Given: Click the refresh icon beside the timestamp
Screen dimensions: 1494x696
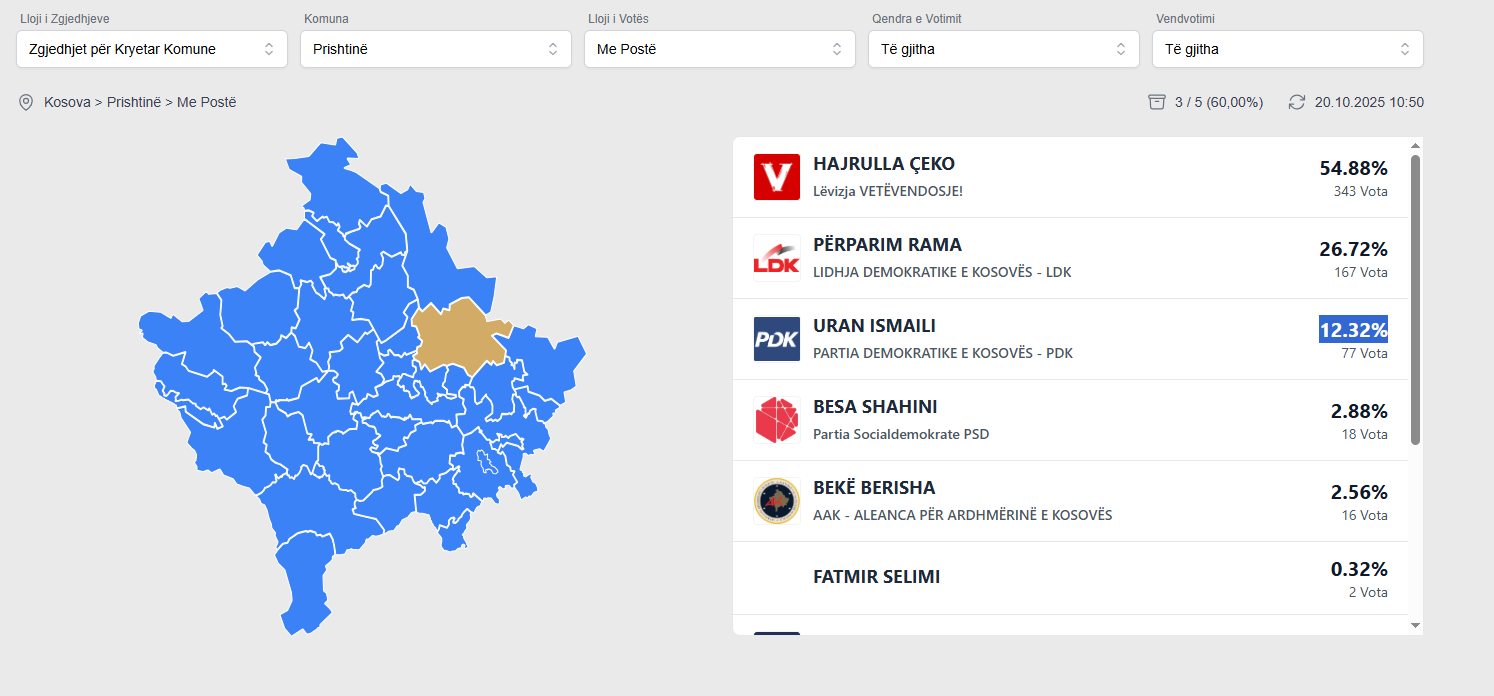Looking at the screenshot, I should pos(1297,102).
